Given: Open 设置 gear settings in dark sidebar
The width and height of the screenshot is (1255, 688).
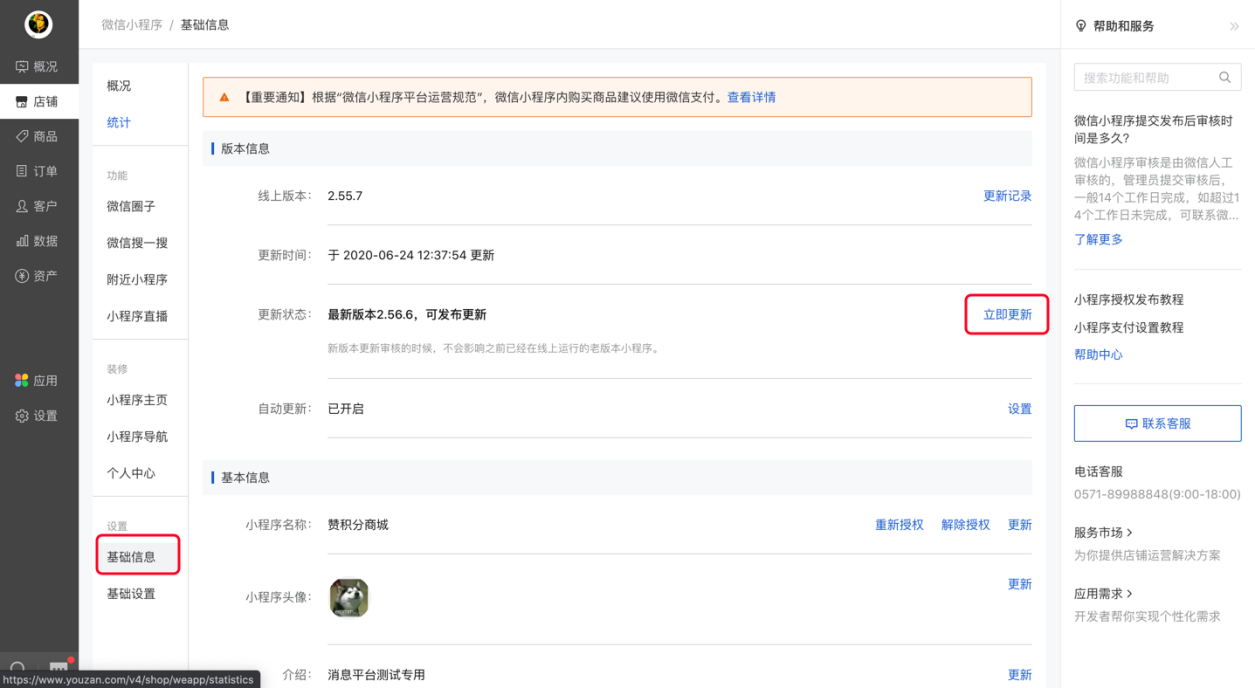Looking at the screenshot, I should tap(38, 416).
